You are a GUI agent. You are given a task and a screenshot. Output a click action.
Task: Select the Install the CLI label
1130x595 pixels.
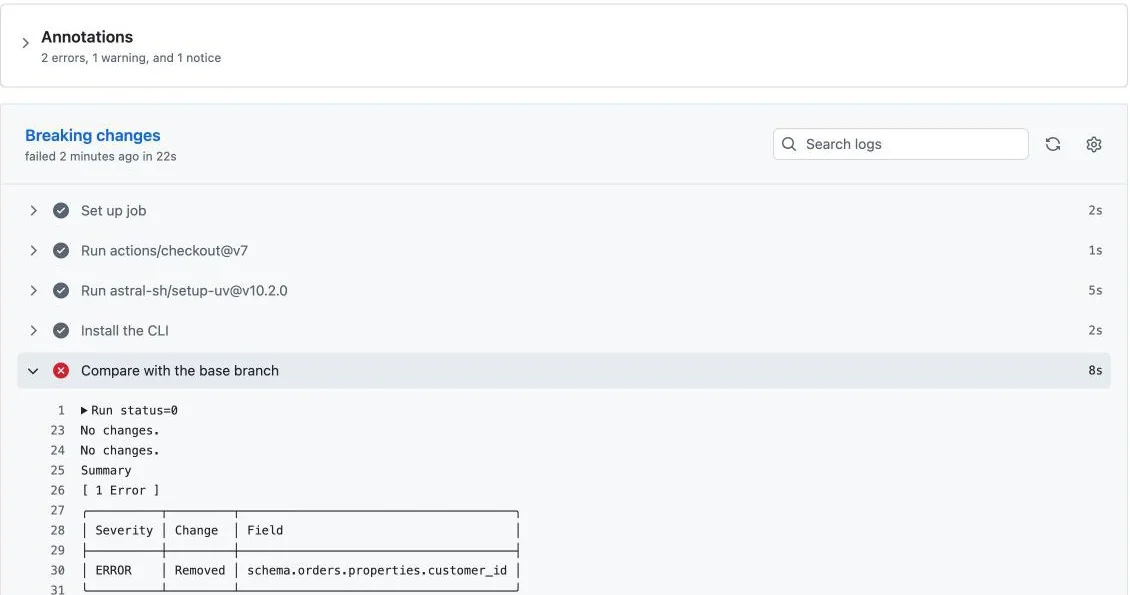(x=125, y=331)
